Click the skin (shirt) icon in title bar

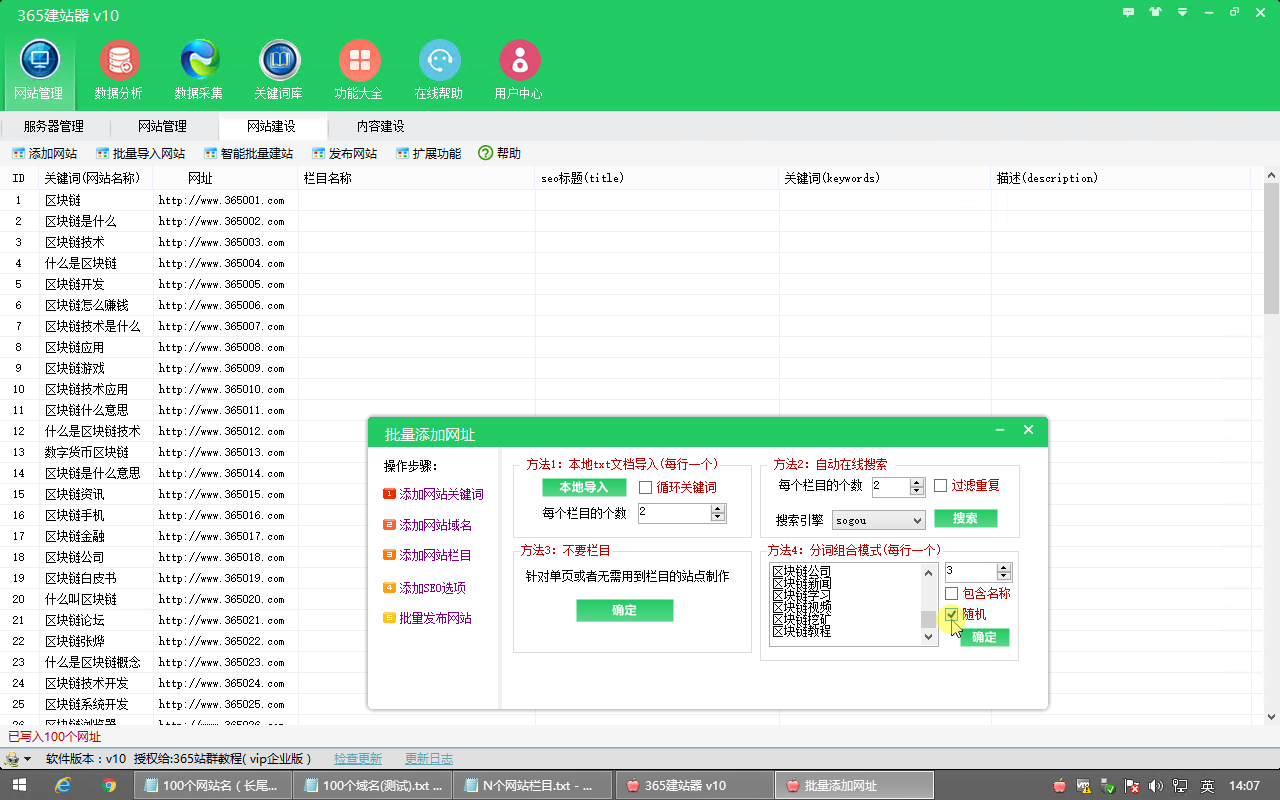1156,13
